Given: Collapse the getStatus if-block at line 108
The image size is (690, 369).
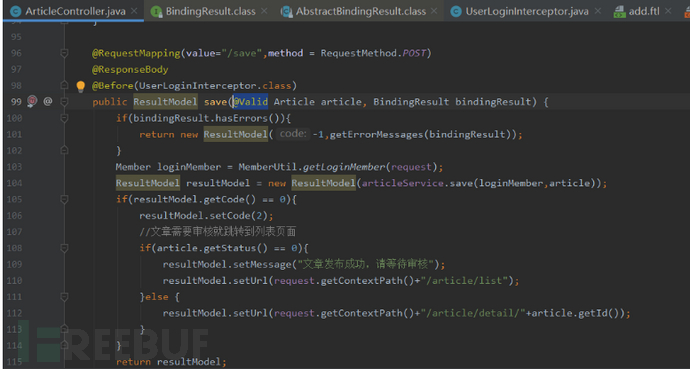Looking at the screenshot, I should click(x=64, y=248).
